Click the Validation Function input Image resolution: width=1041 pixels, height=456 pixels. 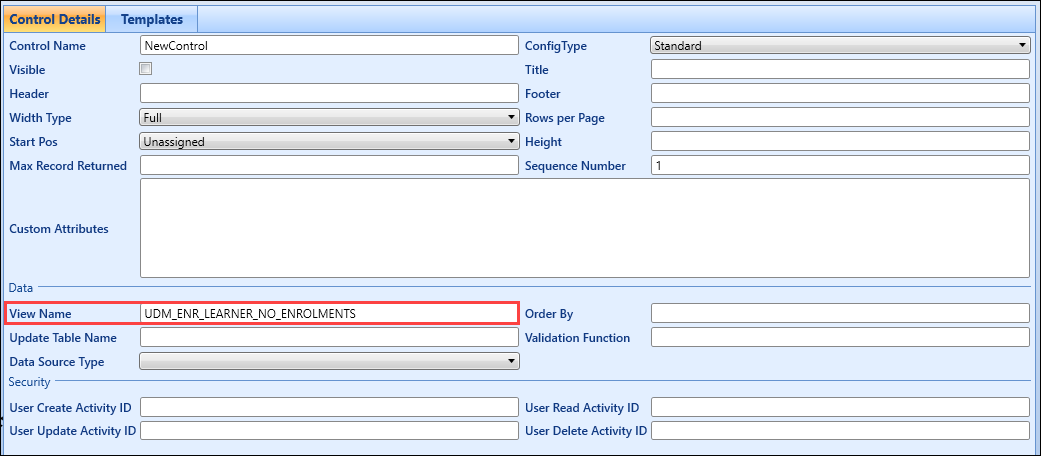pyautogui.click(x=839, y=337)
